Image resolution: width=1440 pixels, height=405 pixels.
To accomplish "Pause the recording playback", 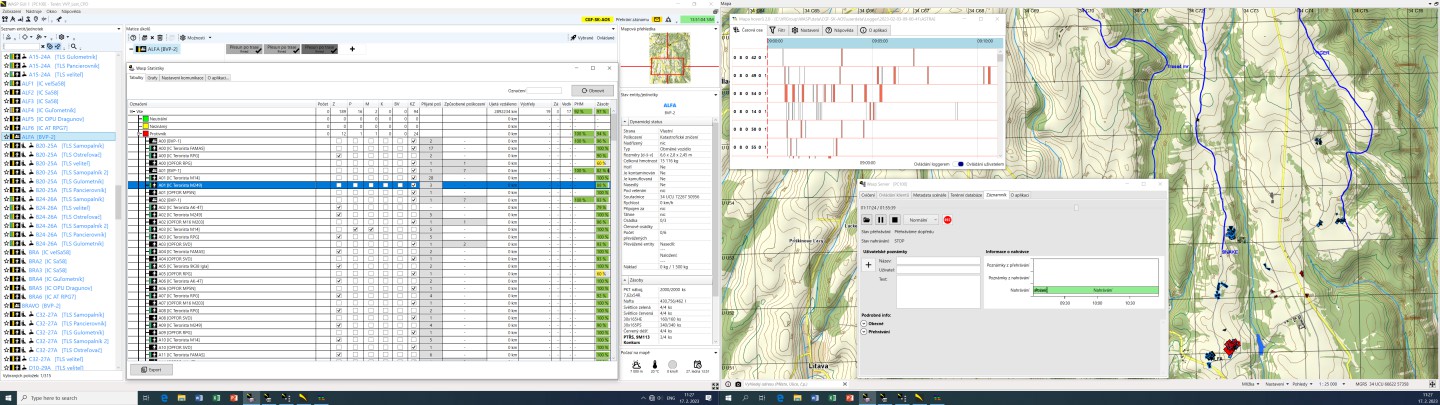I will coord(881,219).
